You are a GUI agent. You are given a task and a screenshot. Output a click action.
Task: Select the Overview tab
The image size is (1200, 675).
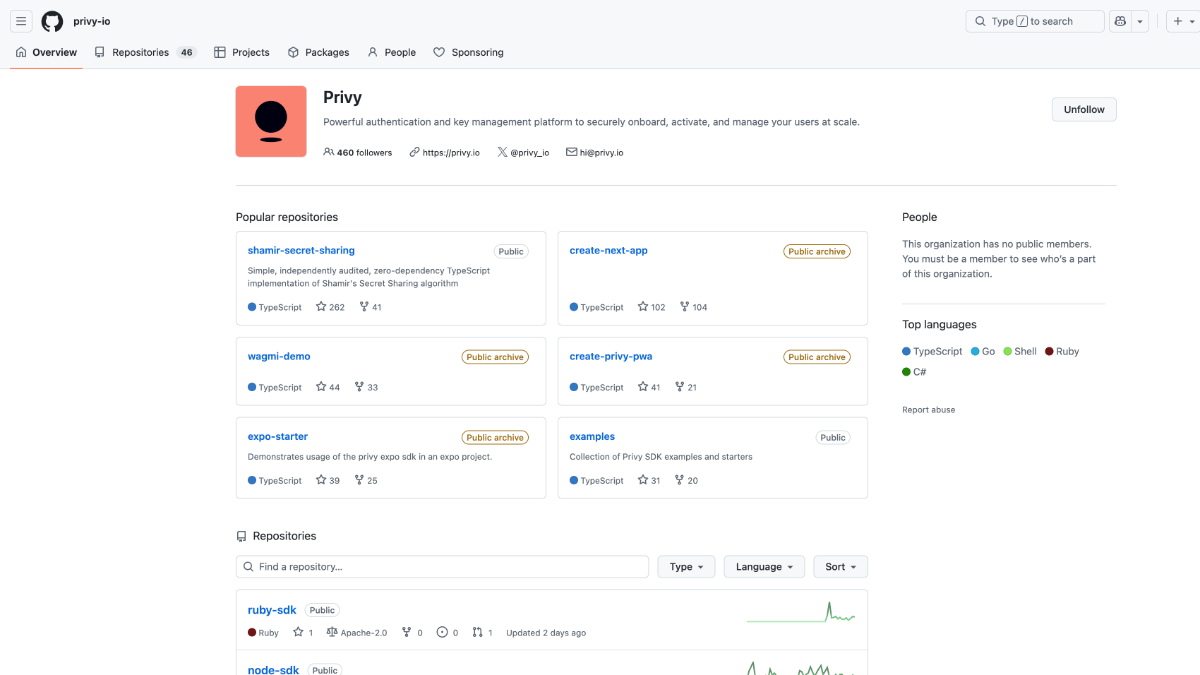[46, 52]
